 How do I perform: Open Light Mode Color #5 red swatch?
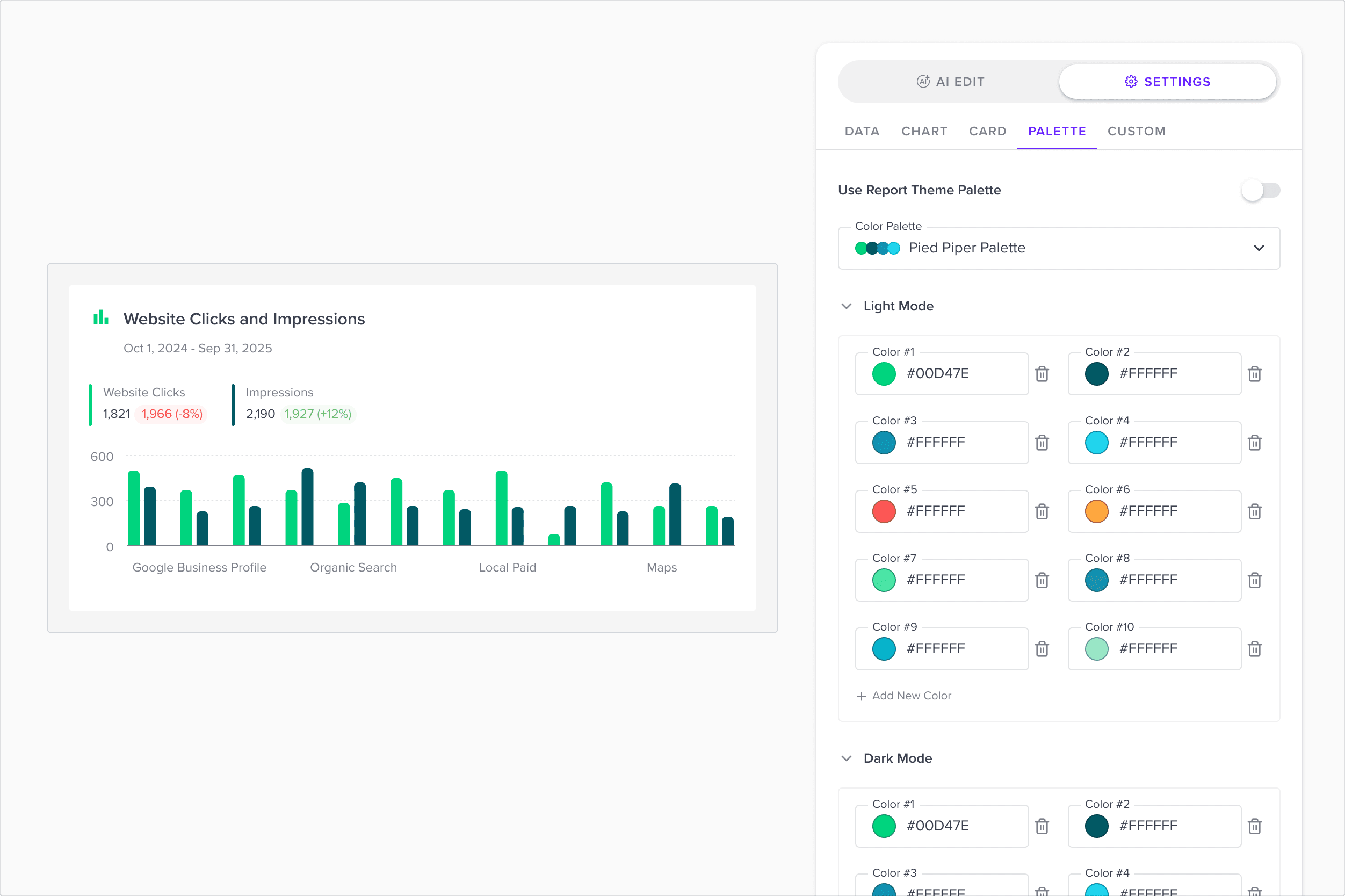[884, 511]
